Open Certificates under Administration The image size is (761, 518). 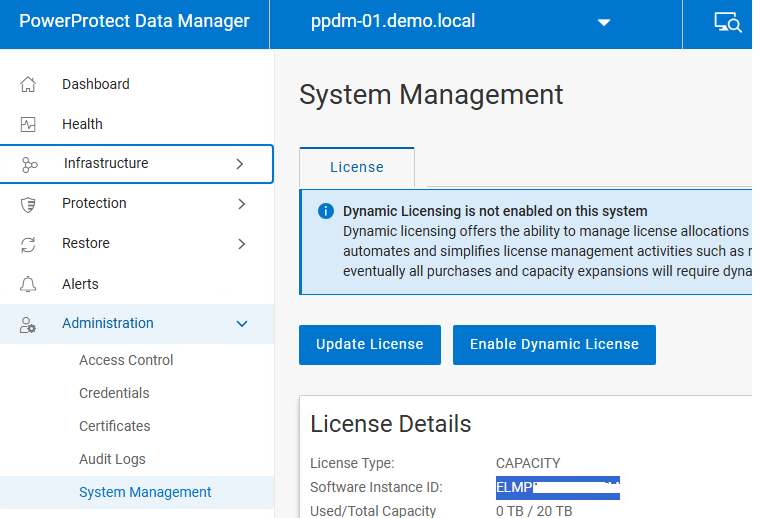click(x=115, y=426)
